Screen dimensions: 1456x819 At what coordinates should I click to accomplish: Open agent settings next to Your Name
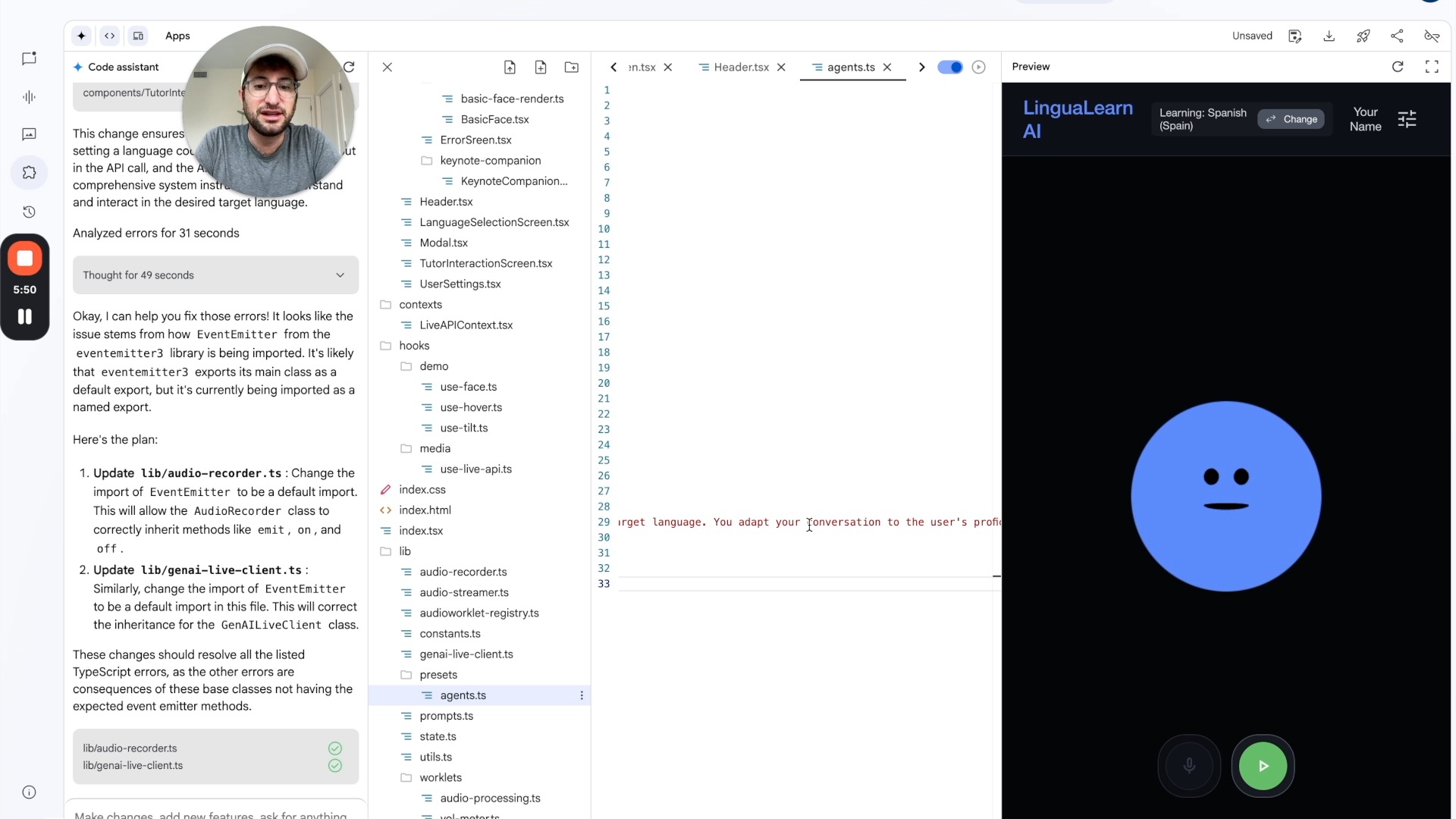(x=1408, y=119)
